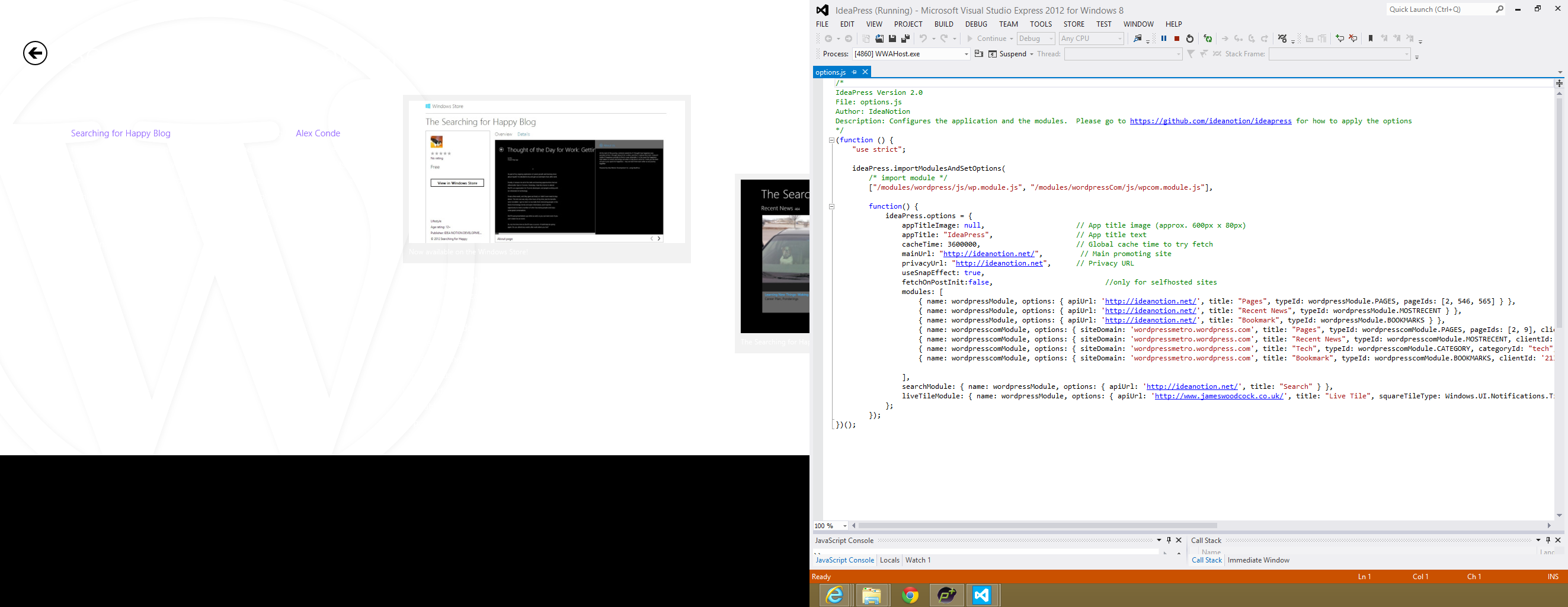Open the FILE menu
This screenshot has width=1568, height=607.
[x=823, y=24]
